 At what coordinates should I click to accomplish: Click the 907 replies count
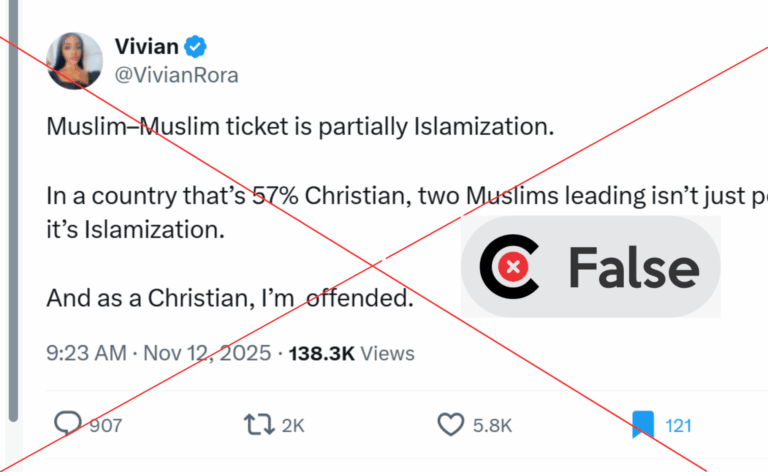pos(106,425)
